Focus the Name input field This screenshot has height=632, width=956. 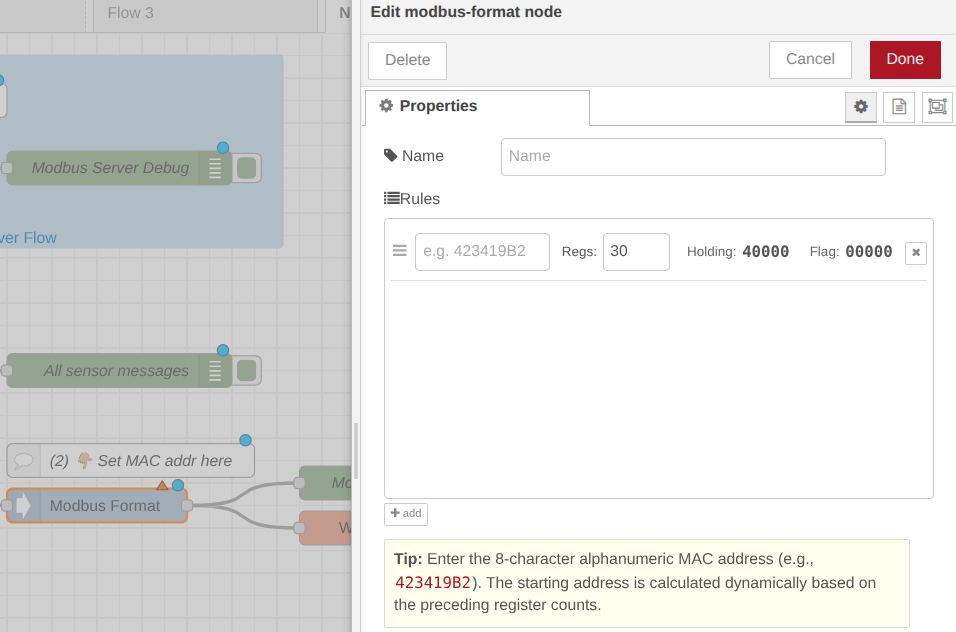pyautogui.click(x=692, y=156)
